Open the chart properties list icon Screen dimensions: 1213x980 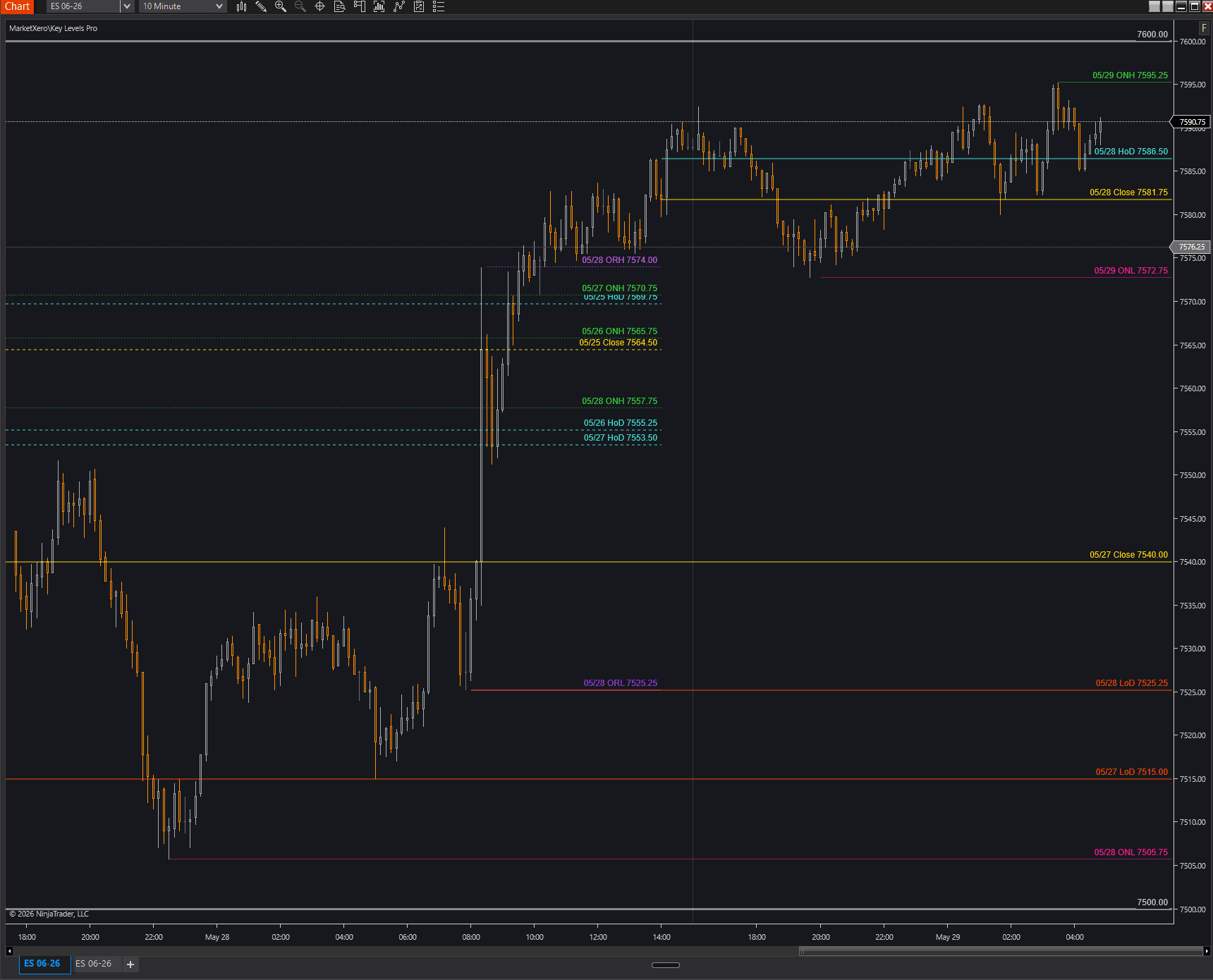click(x=439, y=6)
